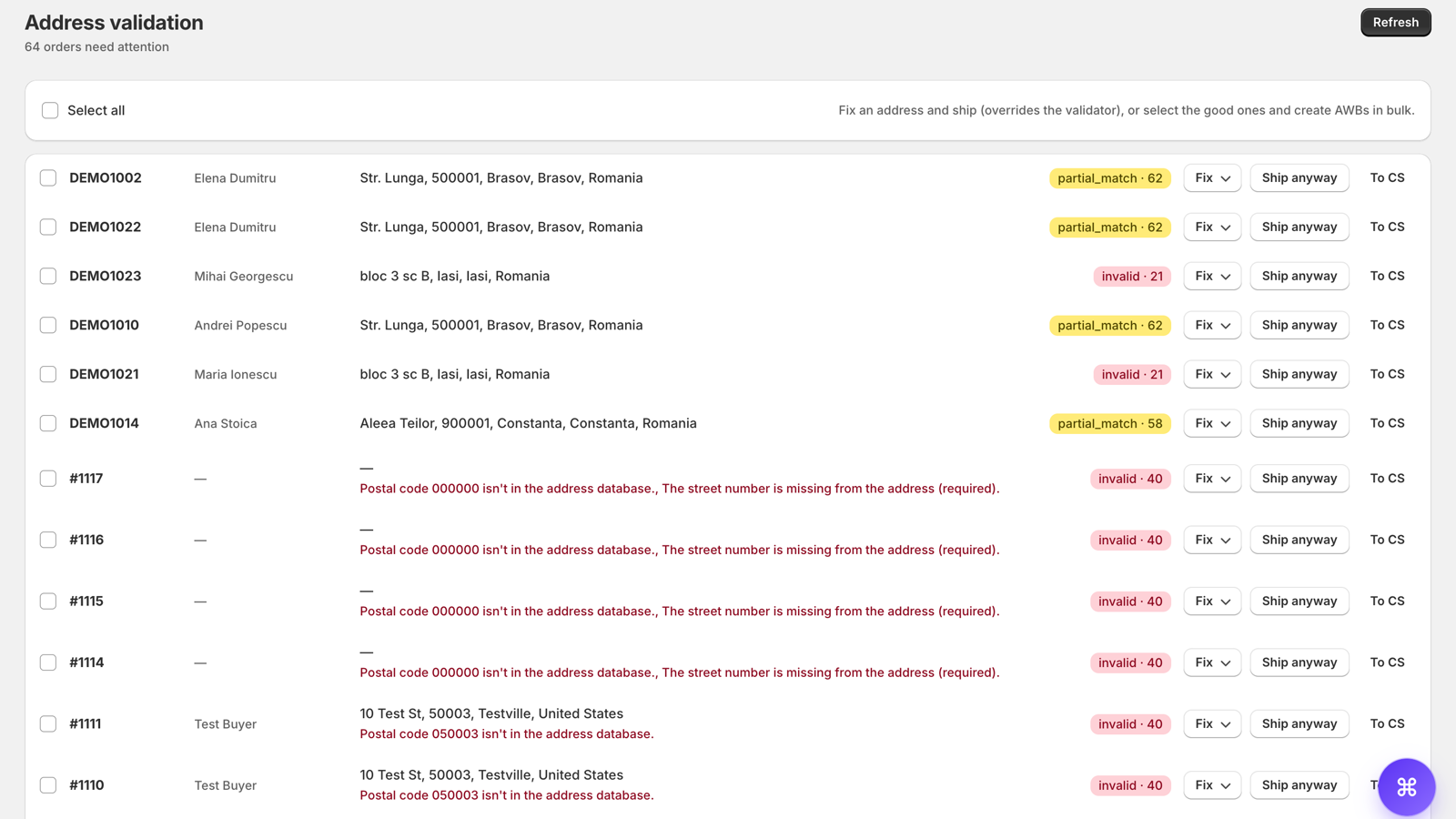Click Ship anyway for DEMO1010
Screen dimensions: 1456x819
[x=1299, y=326]
